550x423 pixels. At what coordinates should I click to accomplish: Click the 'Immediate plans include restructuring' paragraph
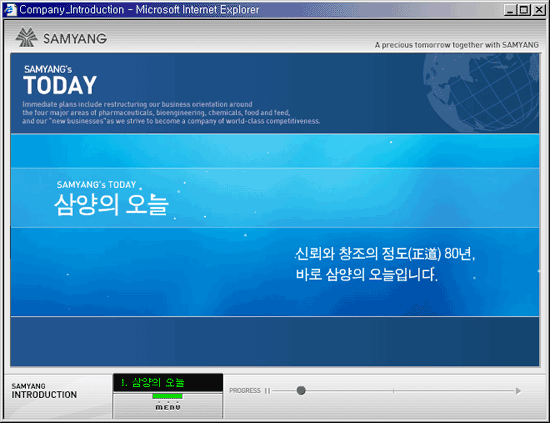point(171,113)
